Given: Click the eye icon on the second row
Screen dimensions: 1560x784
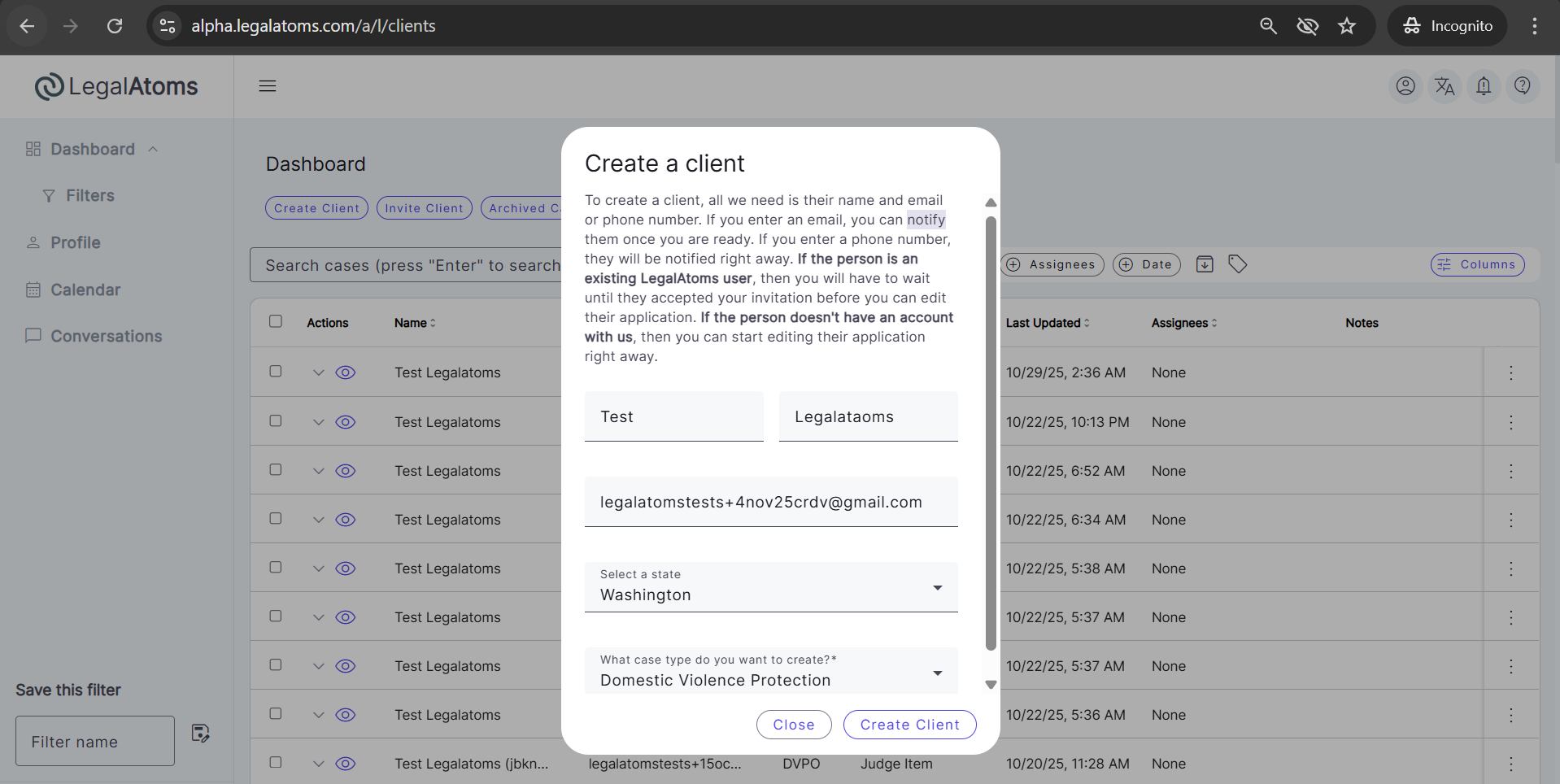Looking at the screenshot, I should click(346, 422).
